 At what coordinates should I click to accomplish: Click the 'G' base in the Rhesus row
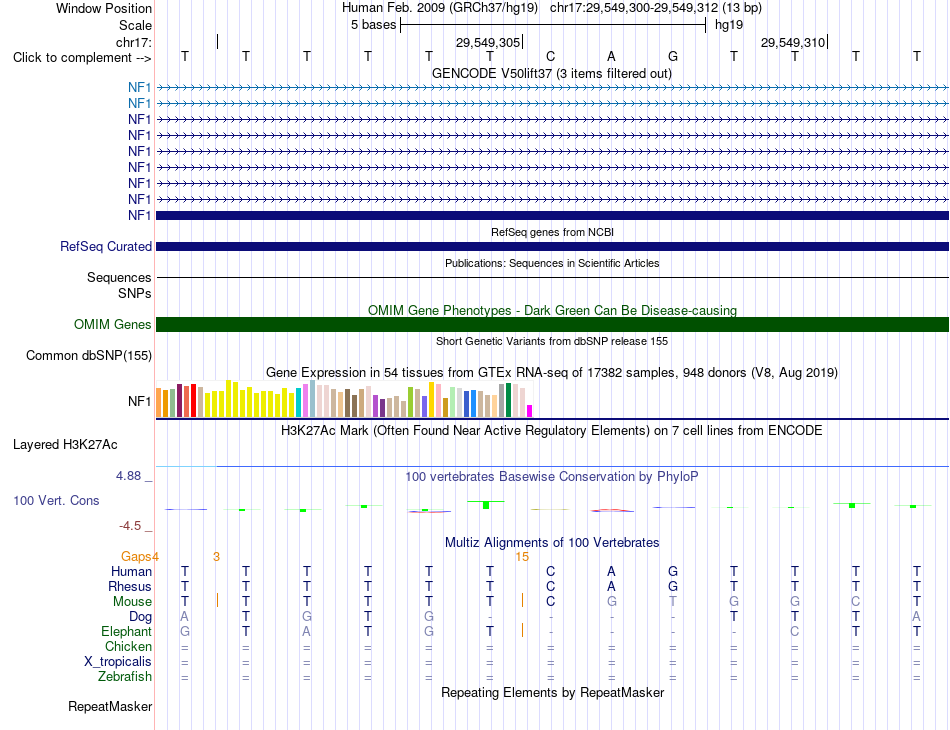click(673, 586)
